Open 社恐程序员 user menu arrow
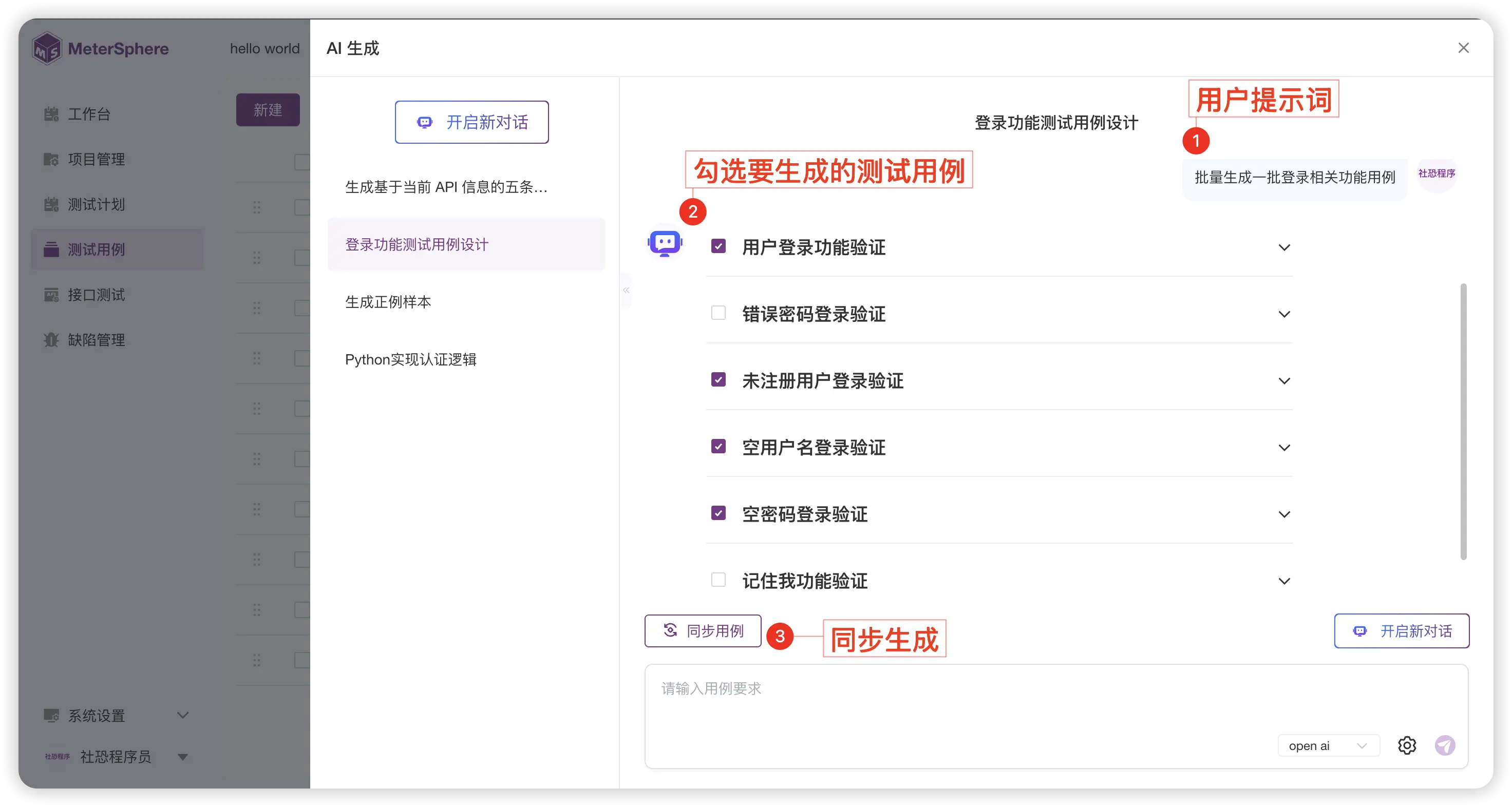The width and height of the screenshot is (1512, 807). [183, 757]
